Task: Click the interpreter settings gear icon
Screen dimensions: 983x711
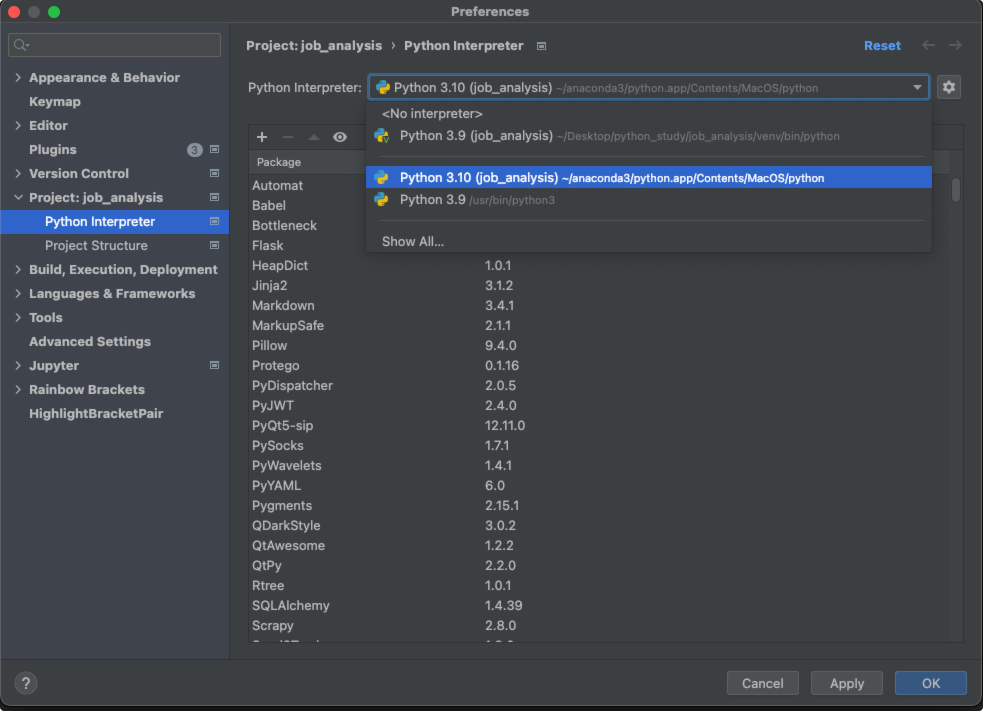Action: [949, 87]
